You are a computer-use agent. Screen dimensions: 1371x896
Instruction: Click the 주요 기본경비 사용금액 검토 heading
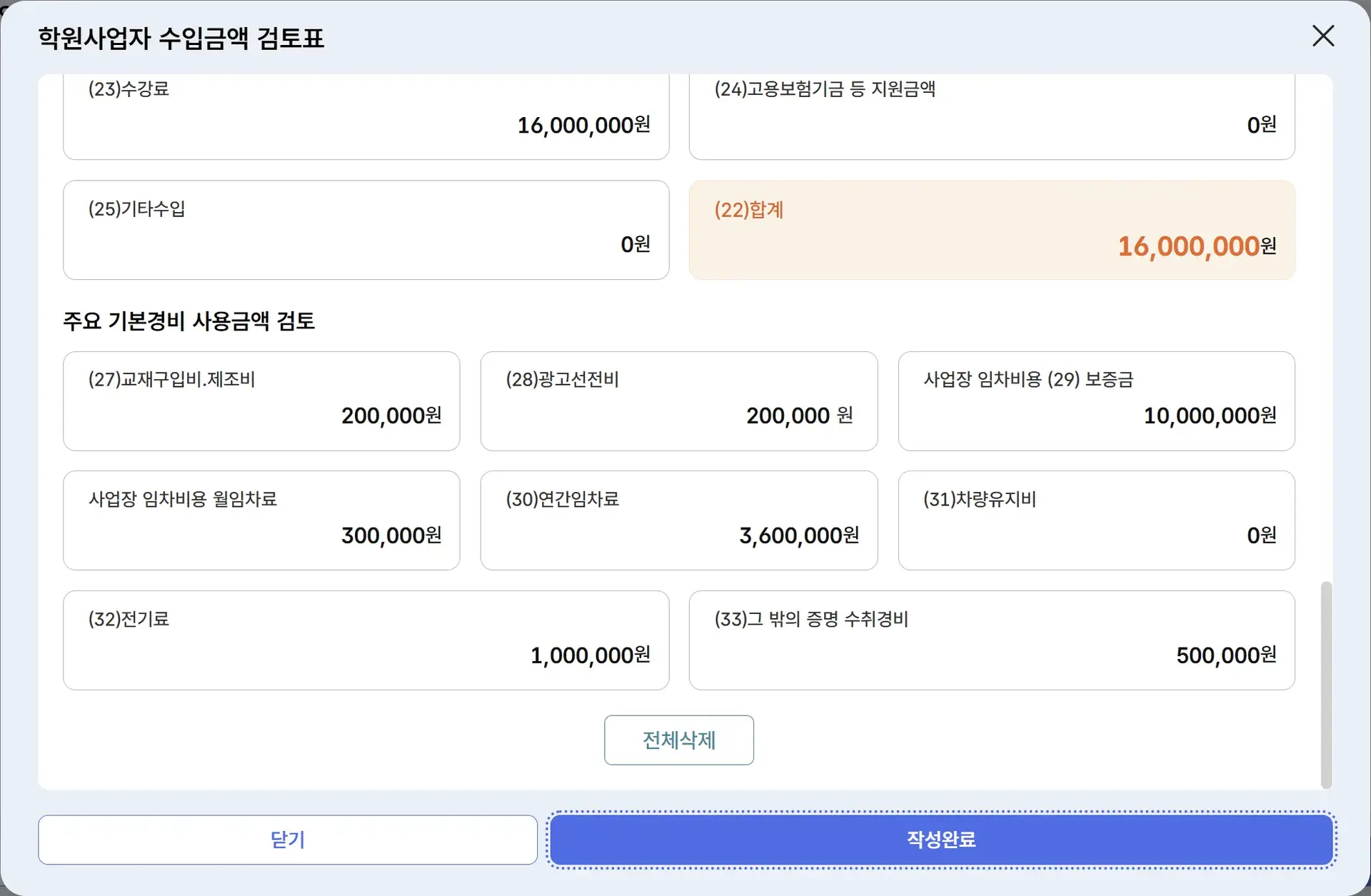[189, 321]
